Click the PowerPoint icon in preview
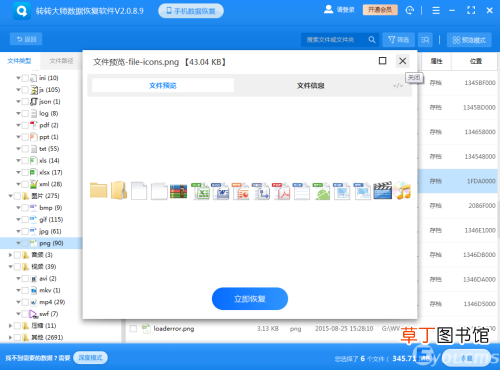500x370 pixels. (241, 191)
